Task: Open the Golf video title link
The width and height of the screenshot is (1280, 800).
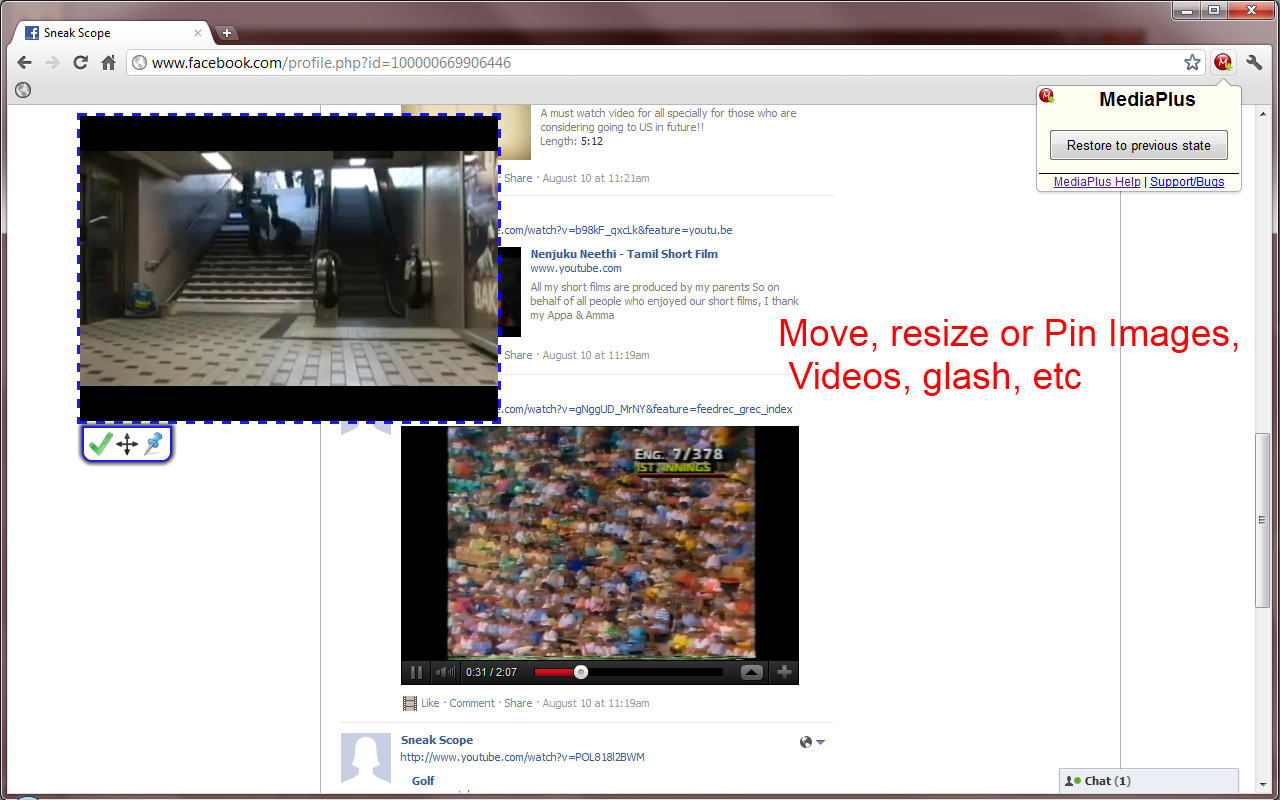Action: (423, 781)
